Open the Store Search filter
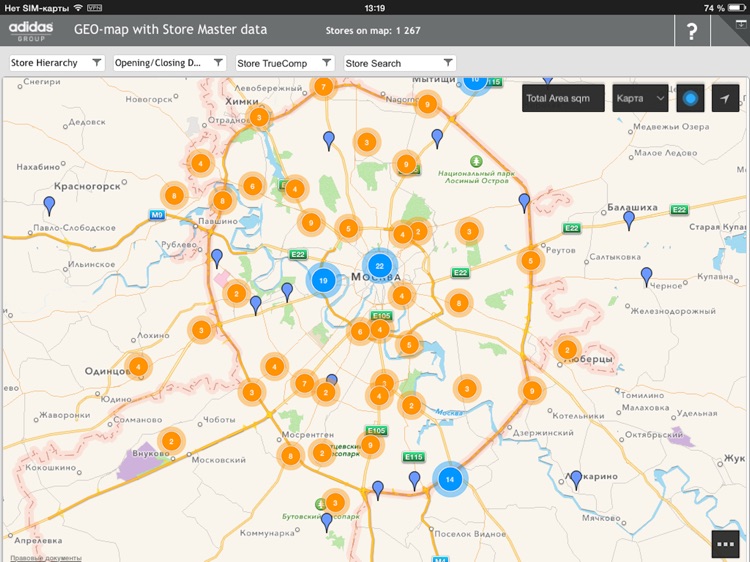The image size is (750, 562). pyautogui.click(x=400, y=63)
